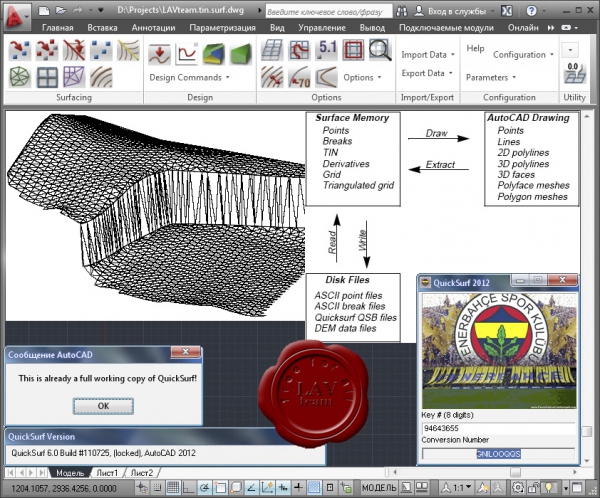The image size is (600, 498).
Task: Toggle Polar tracking in status bar
Action: coord(204,487)
